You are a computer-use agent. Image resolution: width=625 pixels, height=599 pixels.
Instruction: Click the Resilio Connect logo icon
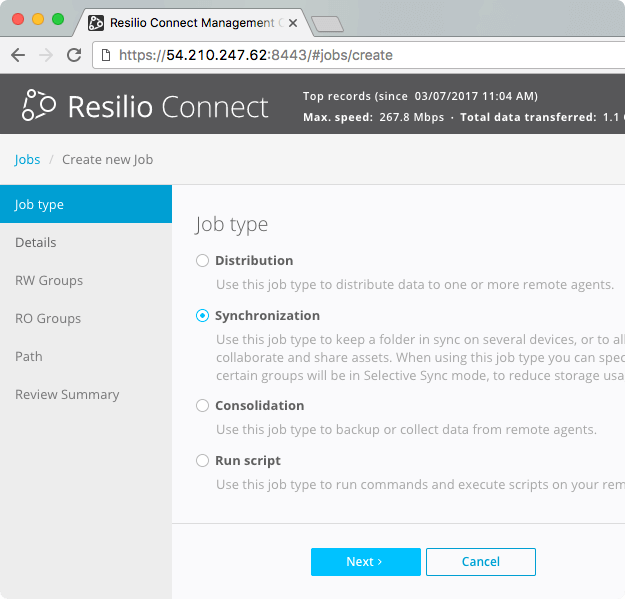tap(39, 105)
